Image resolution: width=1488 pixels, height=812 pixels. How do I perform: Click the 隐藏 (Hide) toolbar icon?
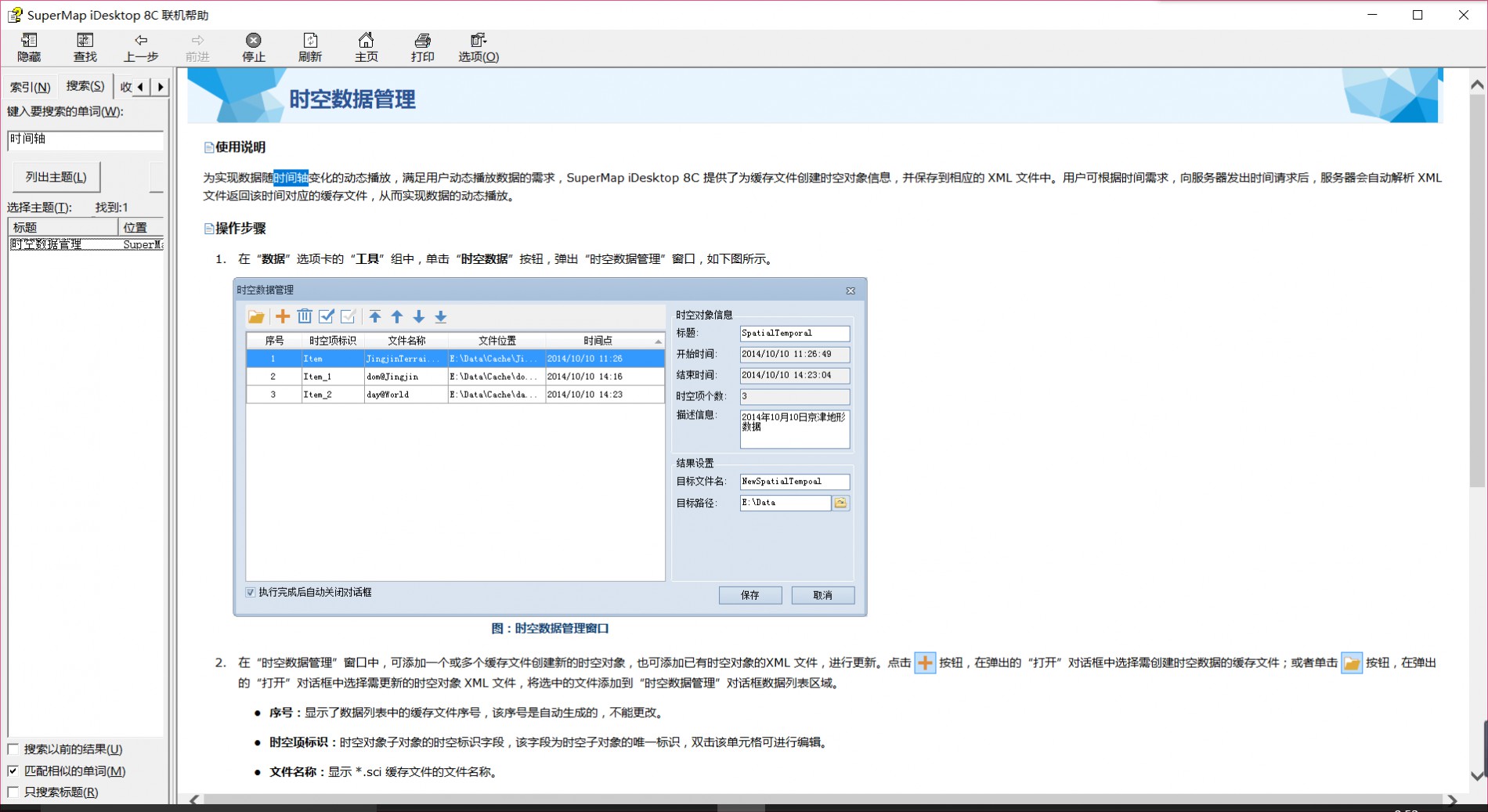tap(29, 40)
